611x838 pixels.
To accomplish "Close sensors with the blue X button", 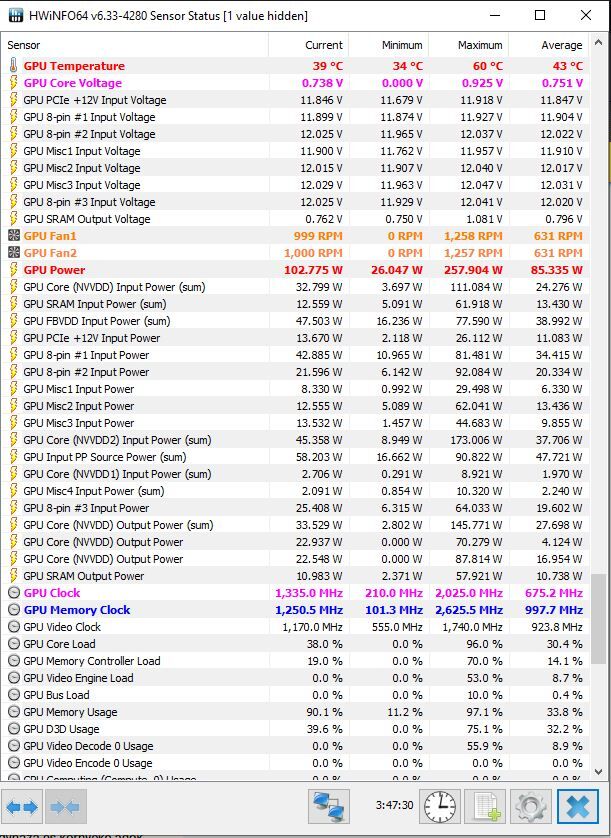I will pos(578,806).
